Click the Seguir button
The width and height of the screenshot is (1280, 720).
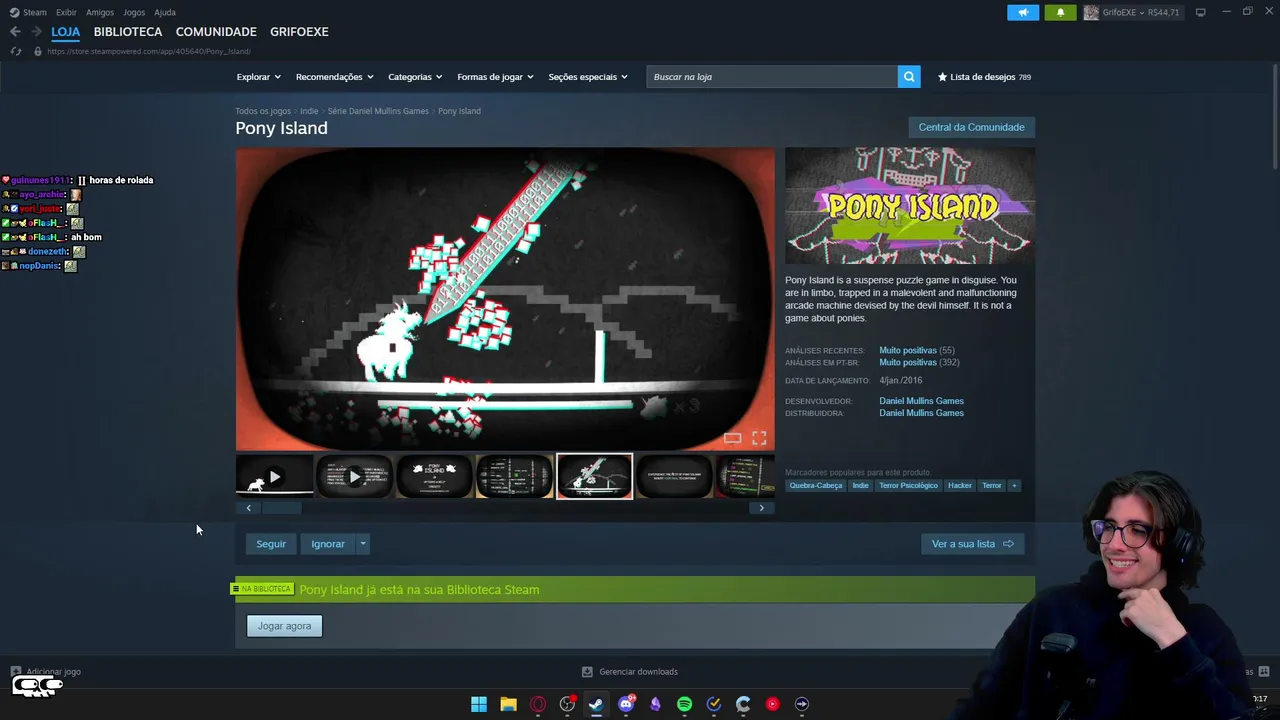pos(271,544)
